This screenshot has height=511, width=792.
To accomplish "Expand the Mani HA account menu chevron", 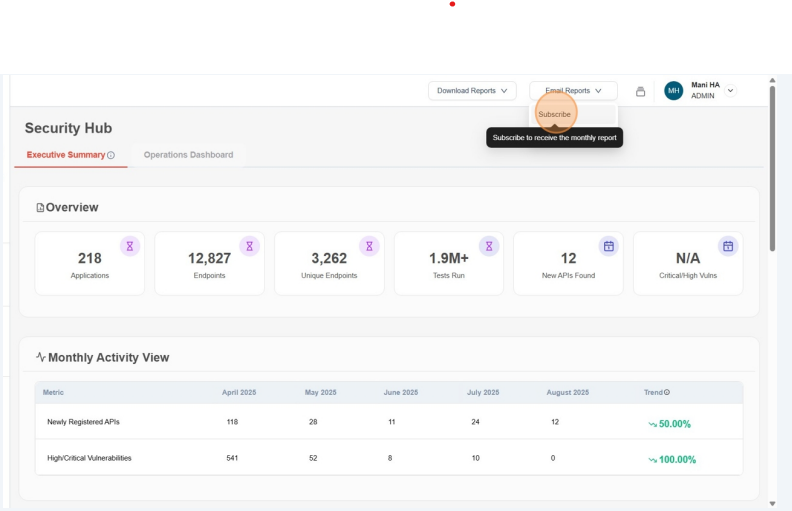I will [731, 91].
